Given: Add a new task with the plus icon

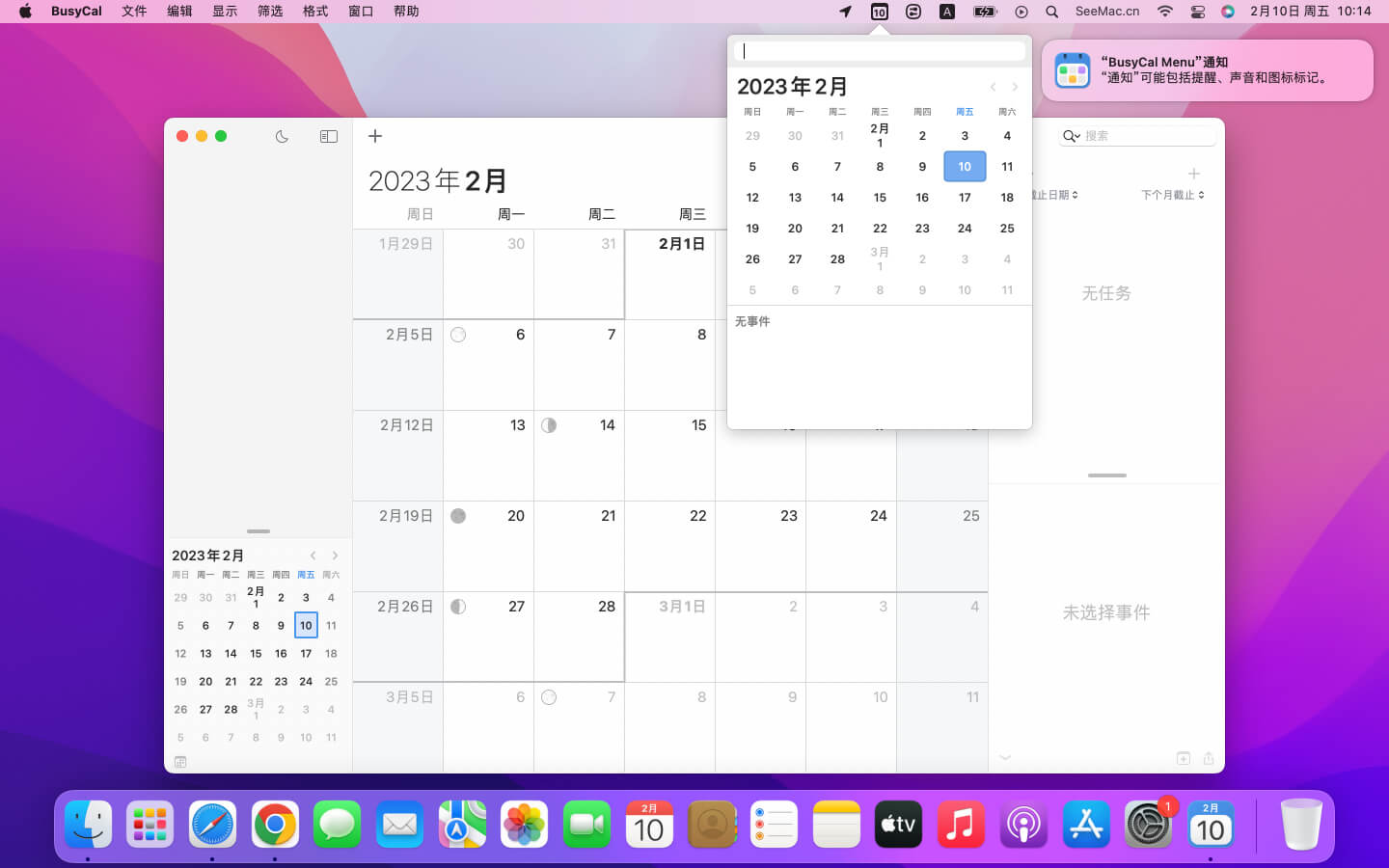Looking at the screenshot, I should pos(1193,174).
